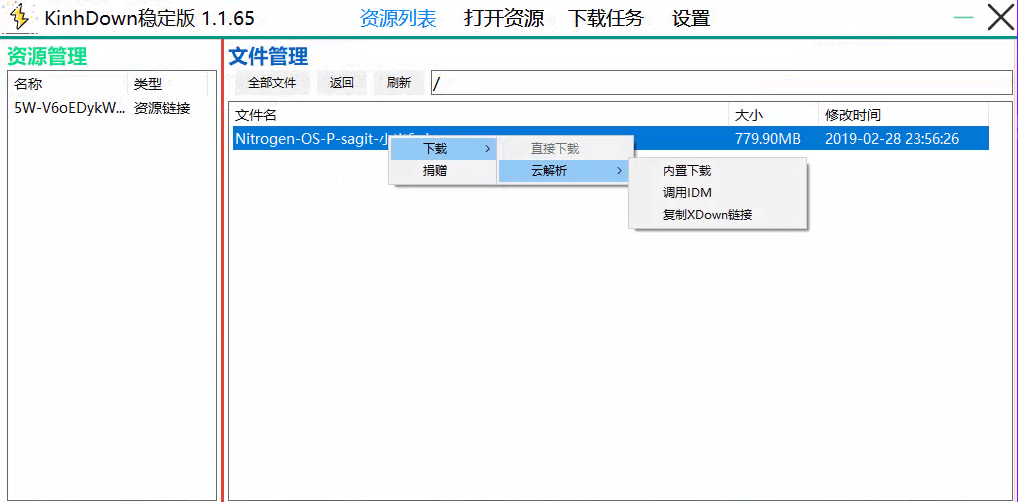Click the 名称 column header in 资源管理

point(68,84)
